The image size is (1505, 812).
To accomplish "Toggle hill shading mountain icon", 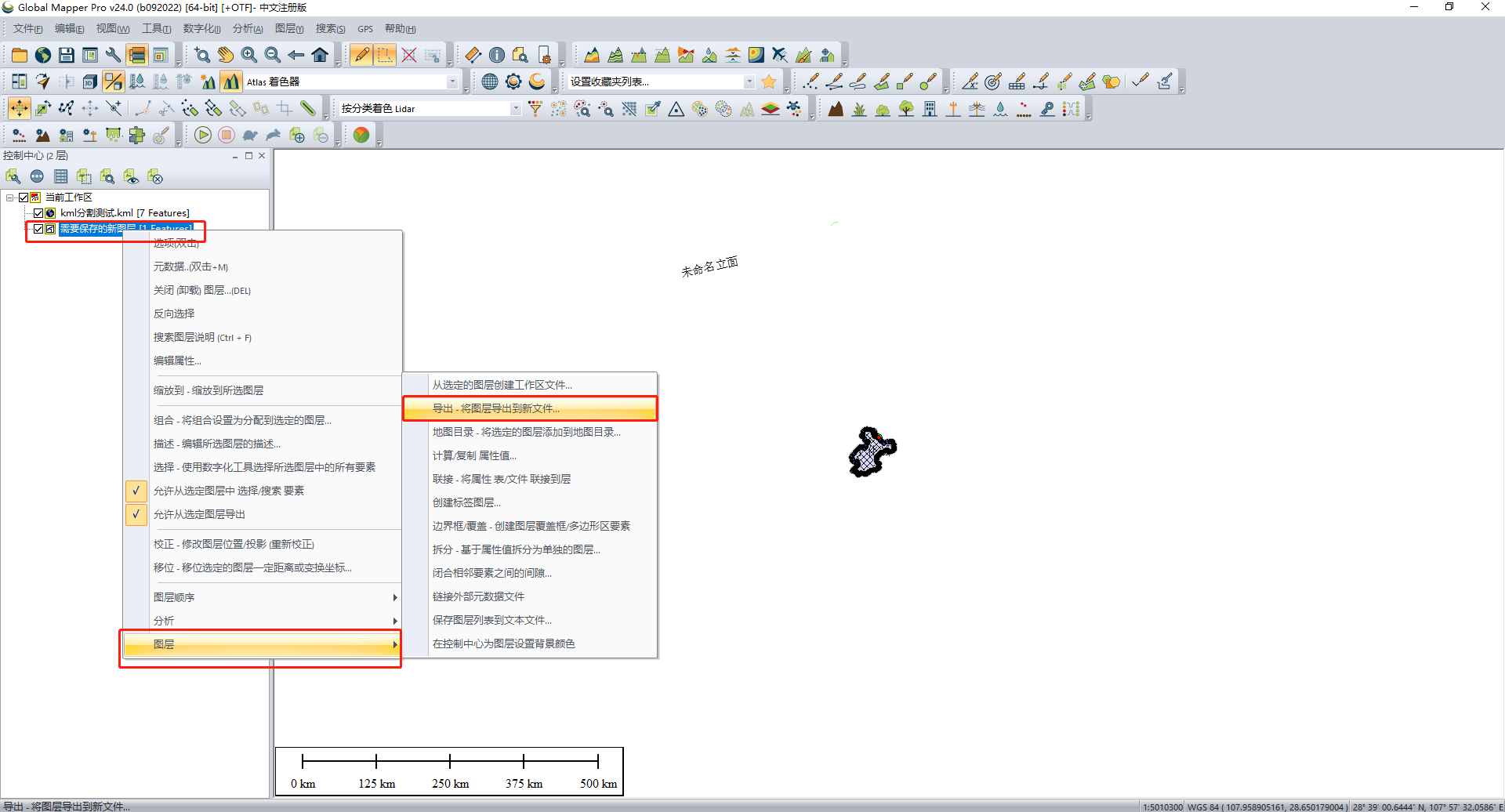I will (x=231, y=82).
